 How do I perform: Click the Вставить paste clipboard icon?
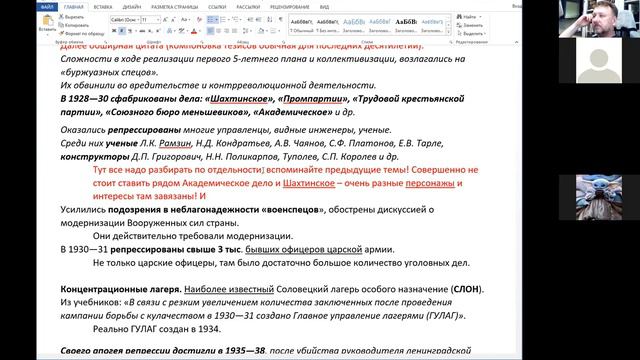(47, 20)
